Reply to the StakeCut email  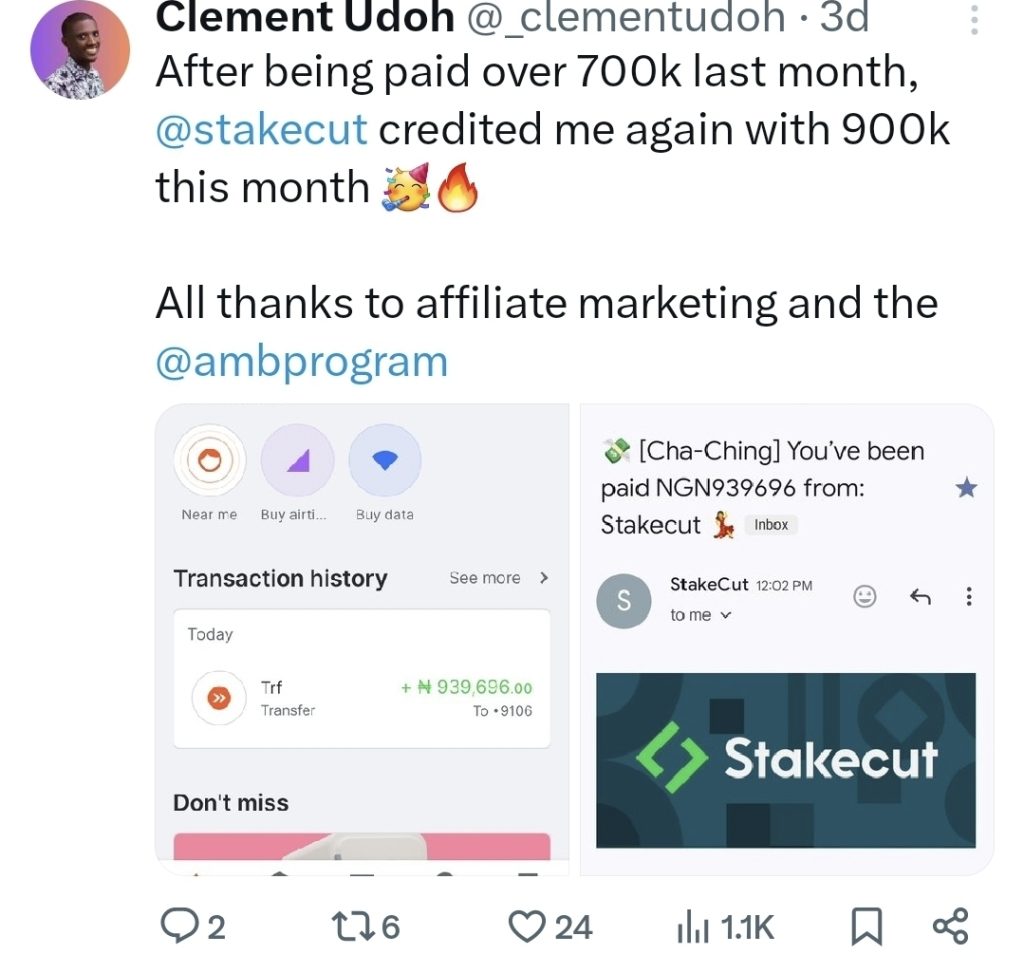[920, 597]
